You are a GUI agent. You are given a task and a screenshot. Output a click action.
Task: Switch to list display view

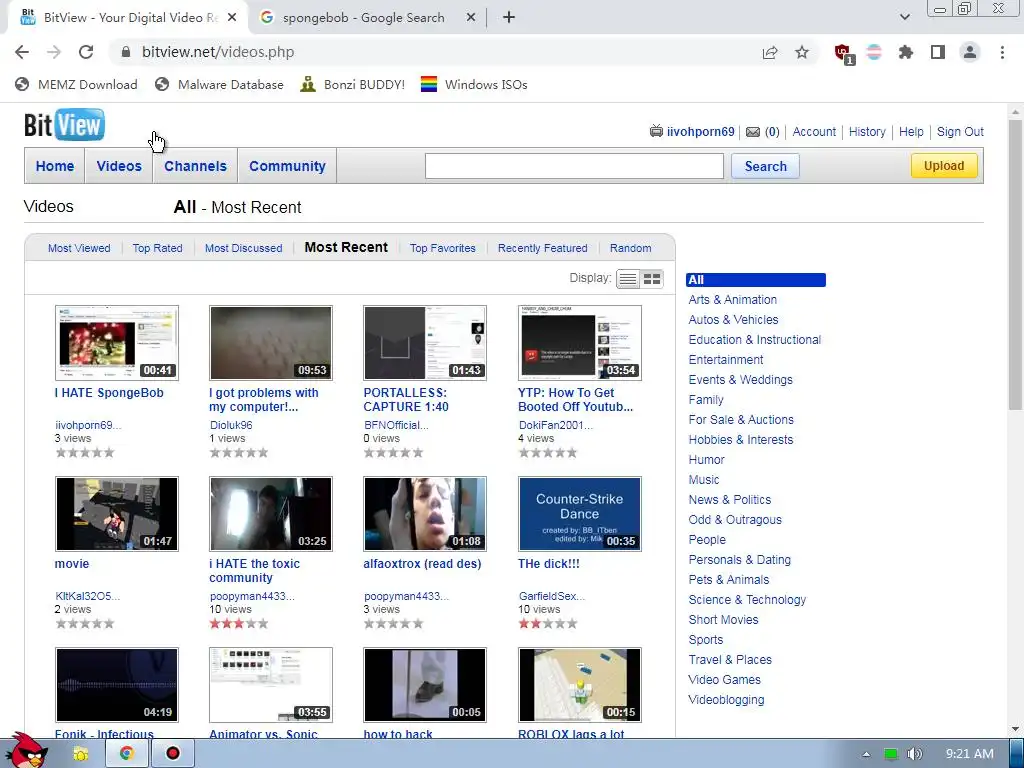point(628,279)
